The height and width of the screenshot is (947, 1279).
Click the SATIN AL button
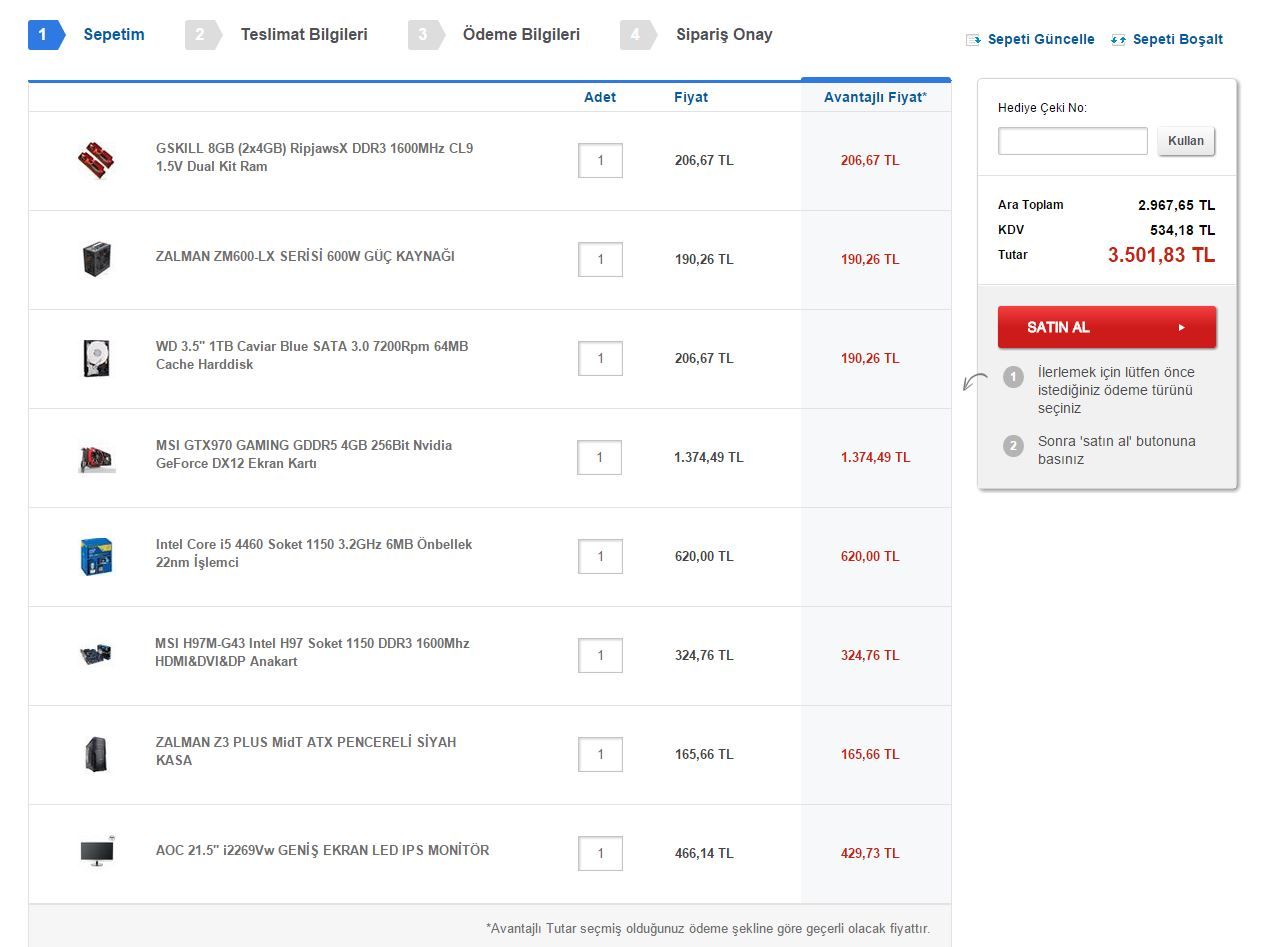[1107, 327]
